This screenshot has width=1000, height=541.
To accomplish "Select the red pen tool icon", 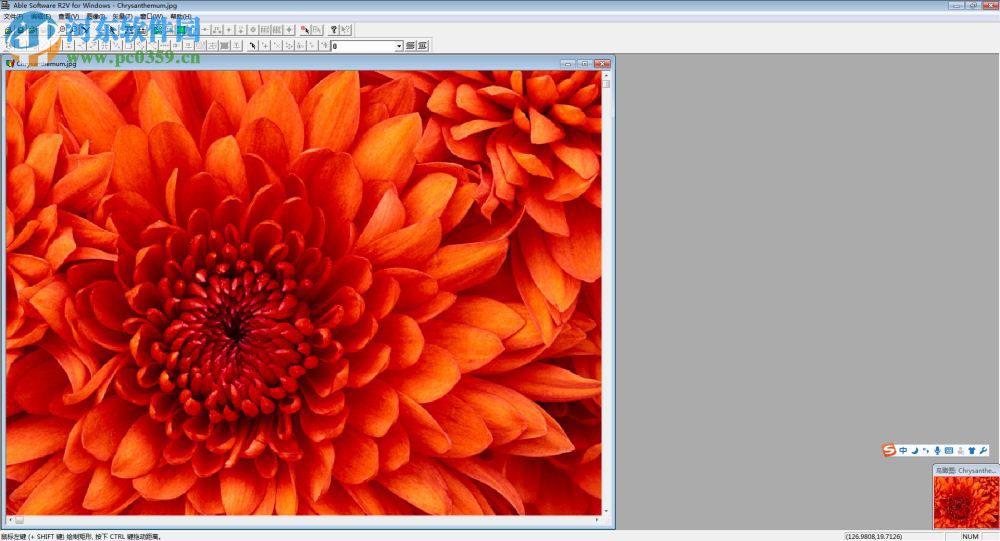I will (305, 30).
